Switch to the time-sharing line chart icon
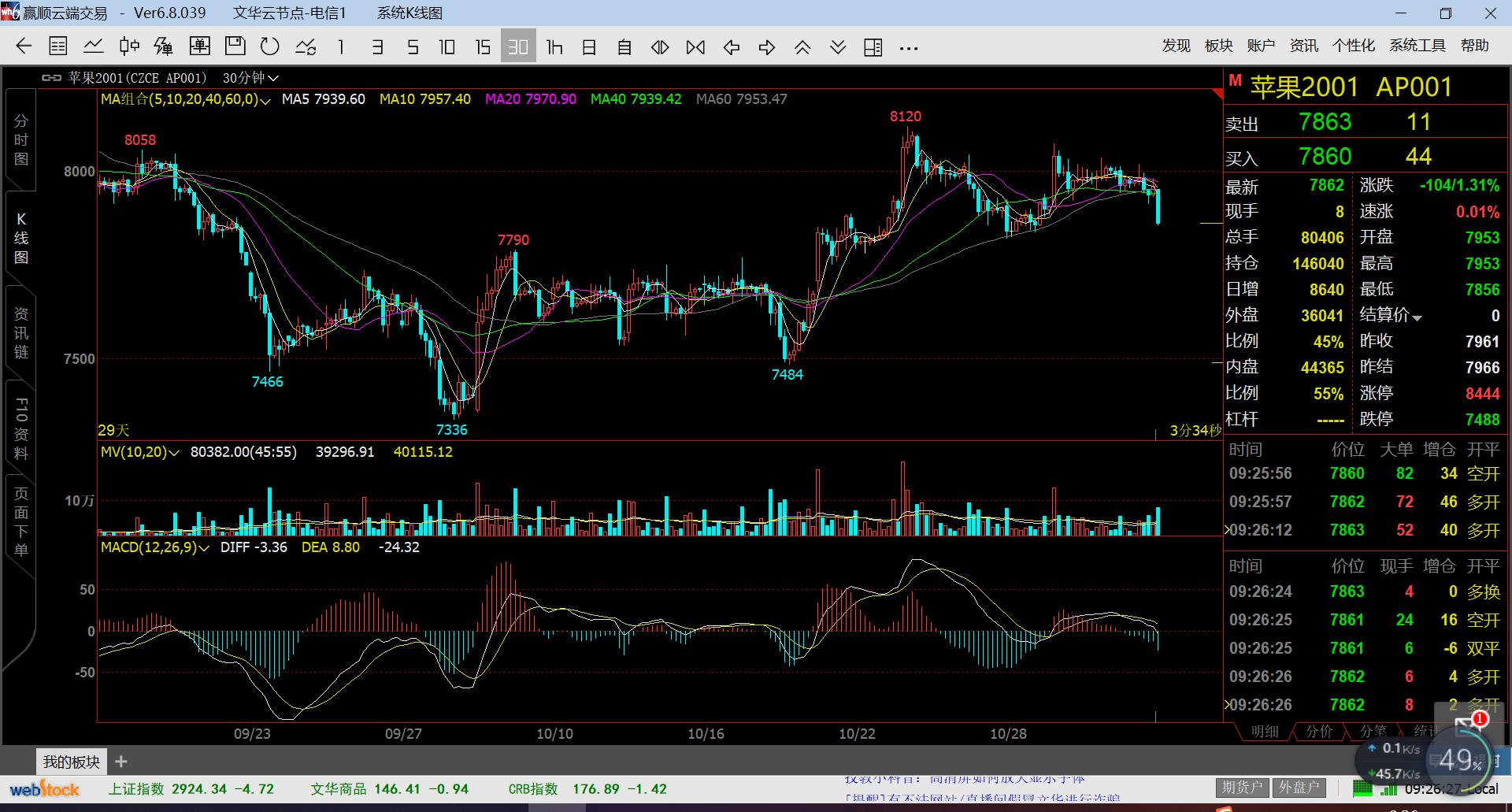Screen dimensions: 1512x812 (x=94, y=47)
